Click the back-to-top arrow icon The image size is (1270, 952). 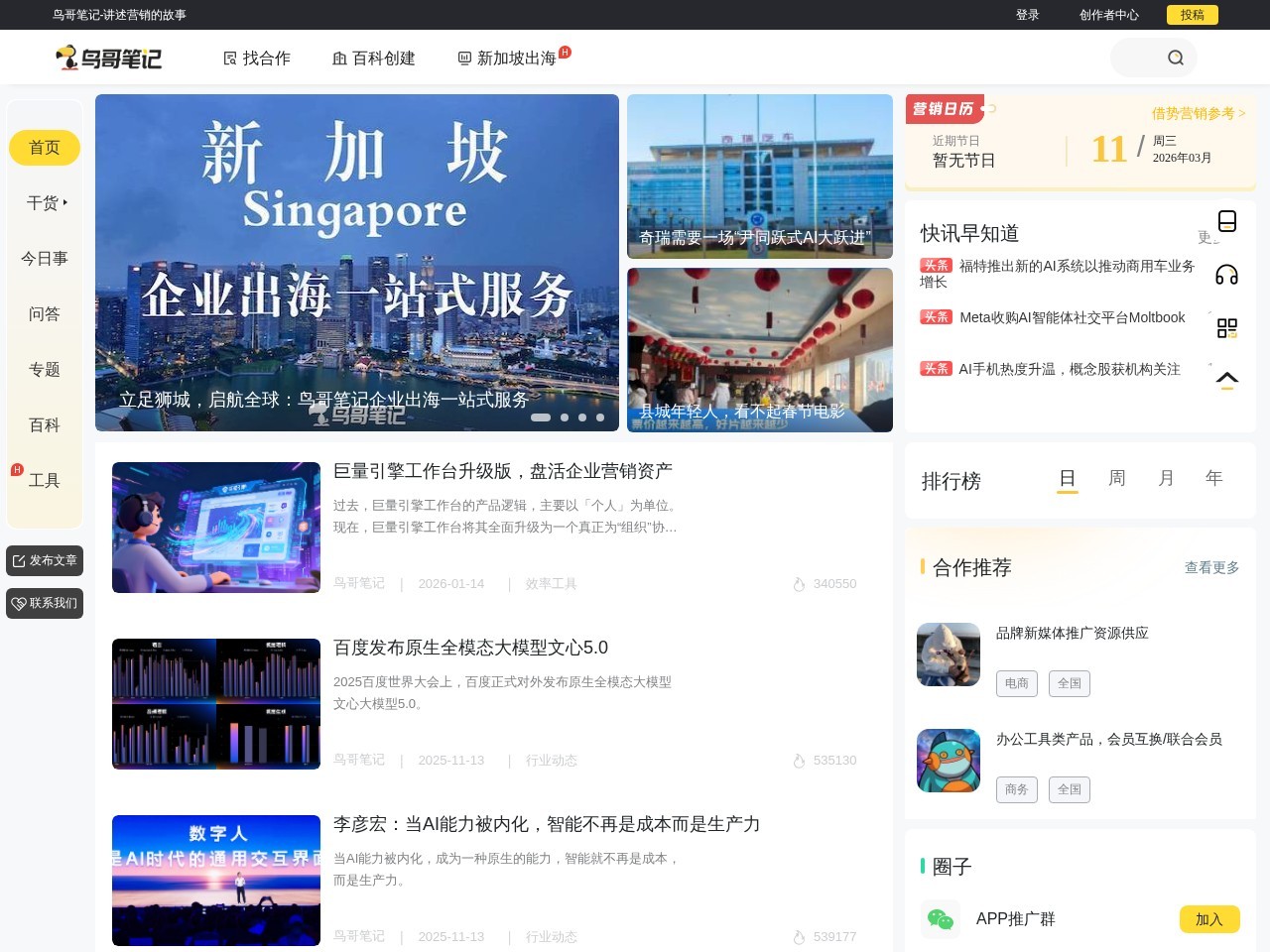(x=1227, y=380)
